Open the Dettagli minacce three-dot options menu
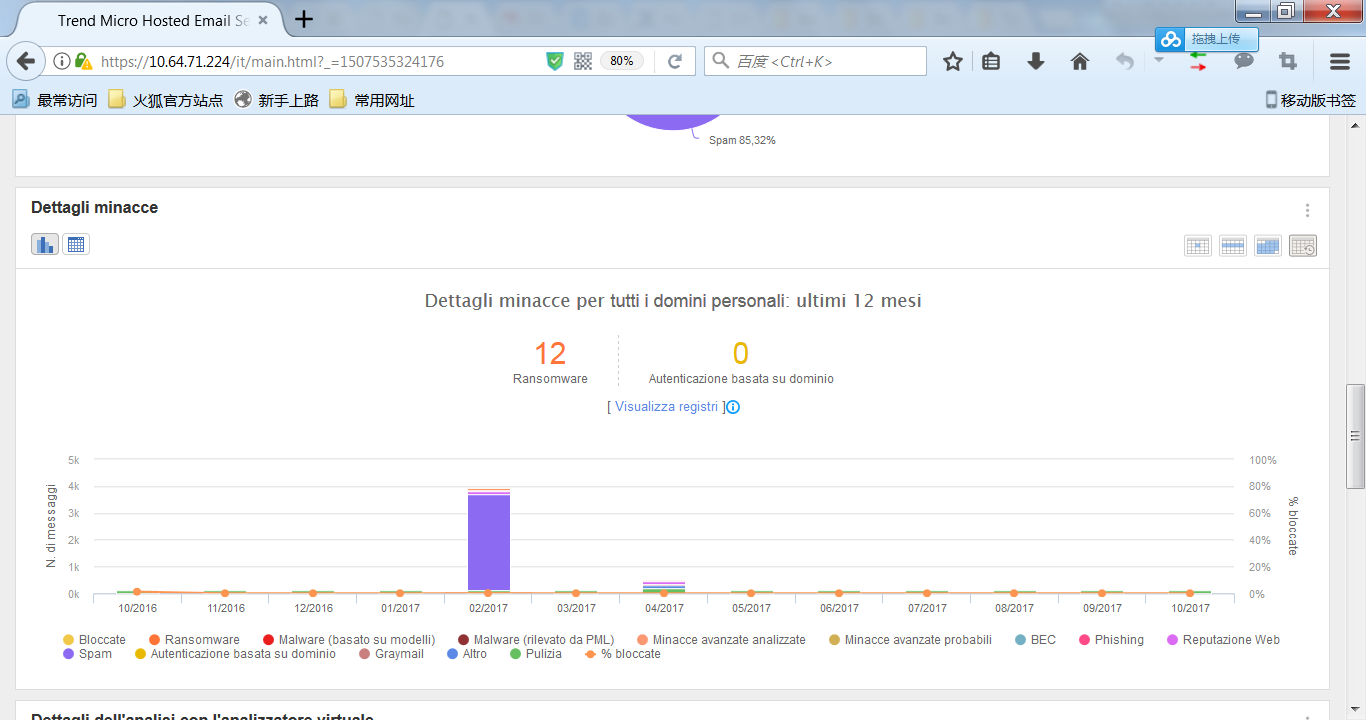 coord(1307,210)
